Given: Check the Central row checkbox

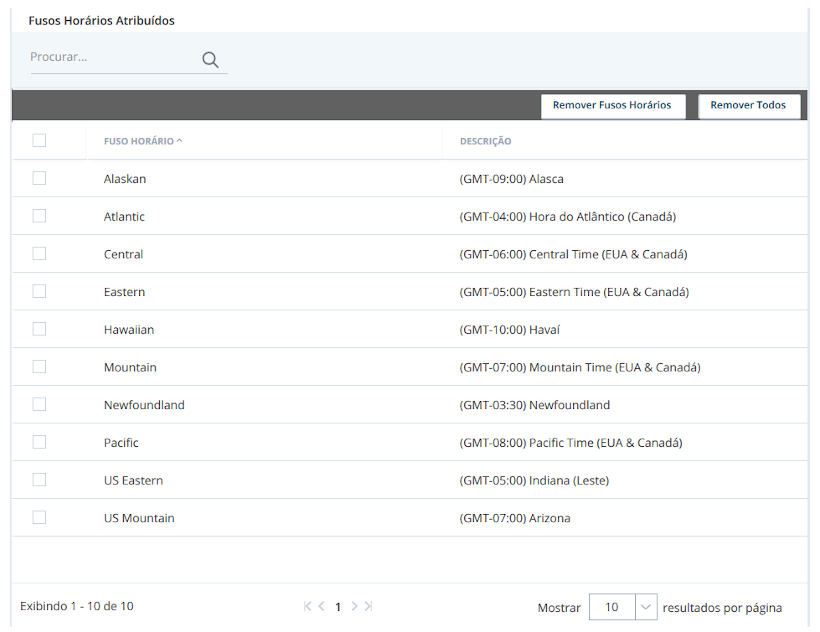Looking at the screenshot, I should (x=39, y=253).
